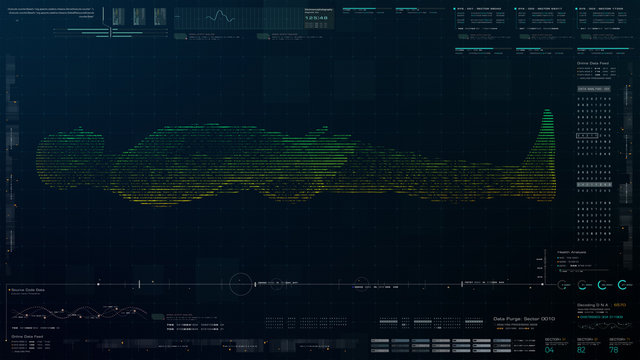The width and height of the screenshot is (640, 360).
Task: Click the green tag icon under first top-right sector panel
Action: click(463, 36)
